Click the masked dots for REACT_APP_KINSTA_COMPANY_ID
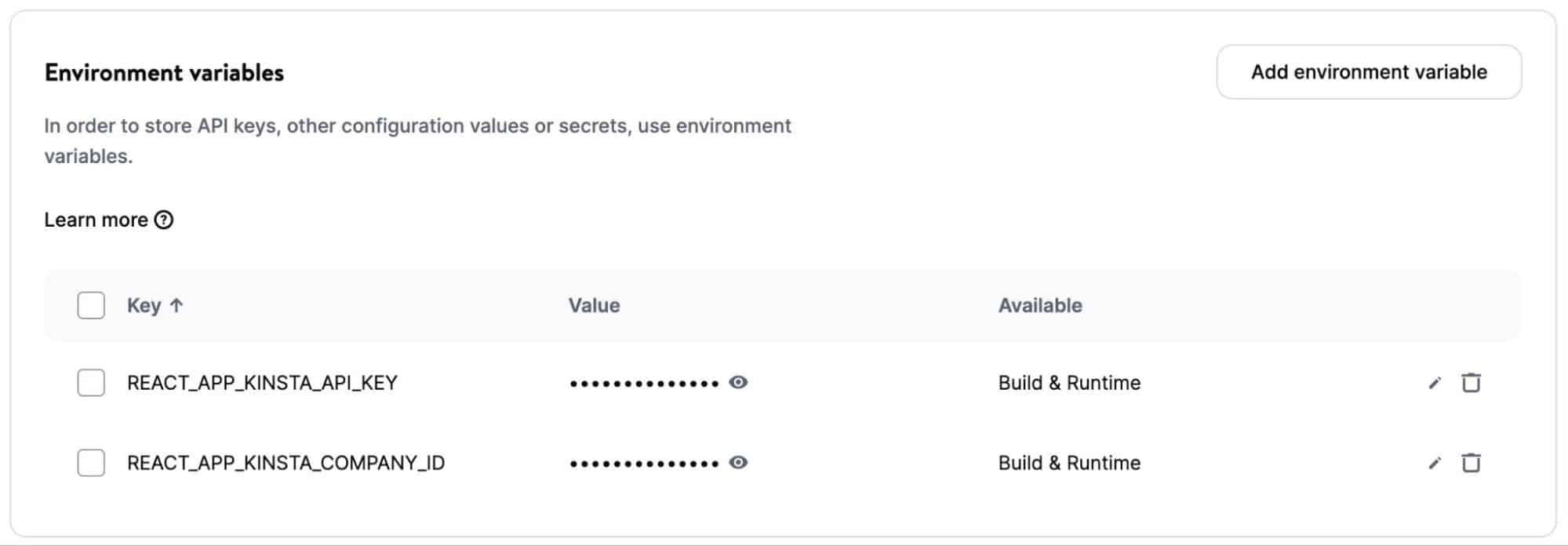This screenshot has height=546, width=1568. pyautogui.click(x=643, y=463)
